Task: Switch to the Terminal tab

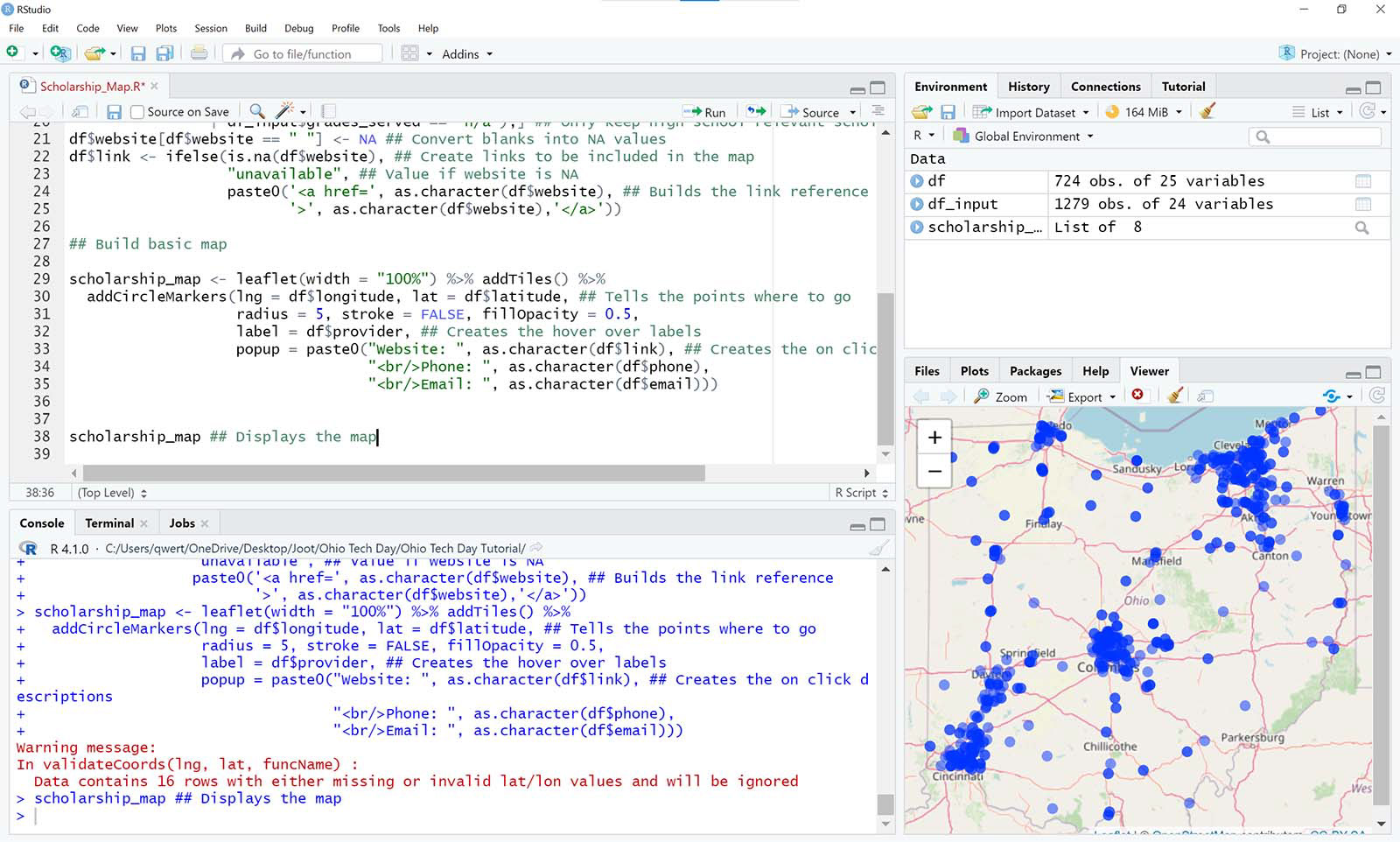Action: pos(109,523)
